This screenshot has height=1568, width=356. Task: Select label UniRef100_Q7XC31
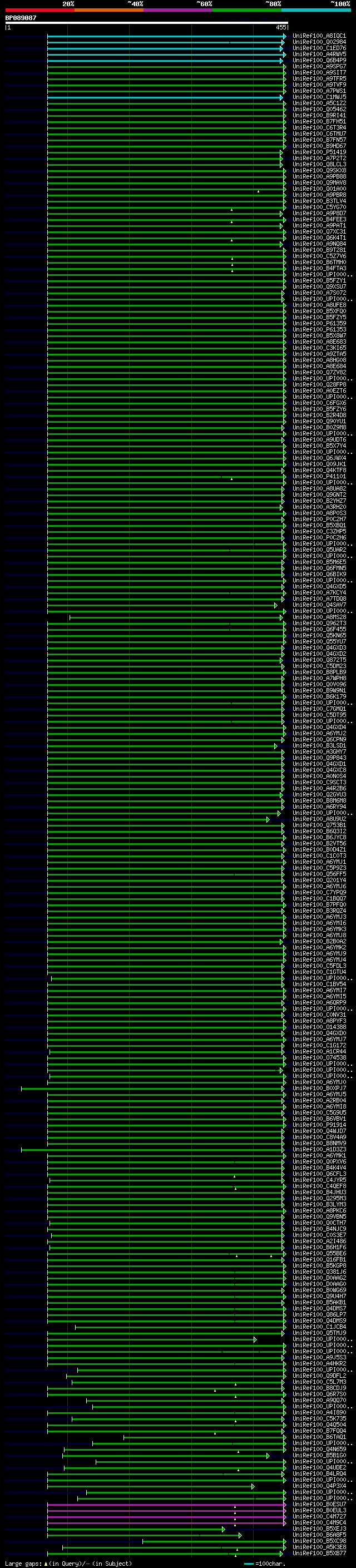tap(319, 232)
